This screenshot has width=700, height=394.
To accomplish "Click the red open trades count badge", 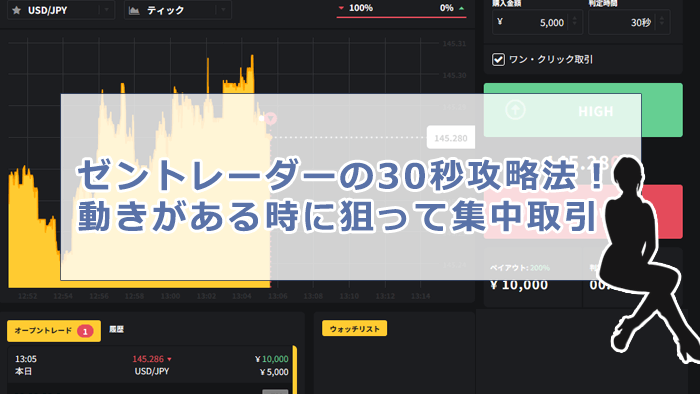I will click(x=85, y=331).
